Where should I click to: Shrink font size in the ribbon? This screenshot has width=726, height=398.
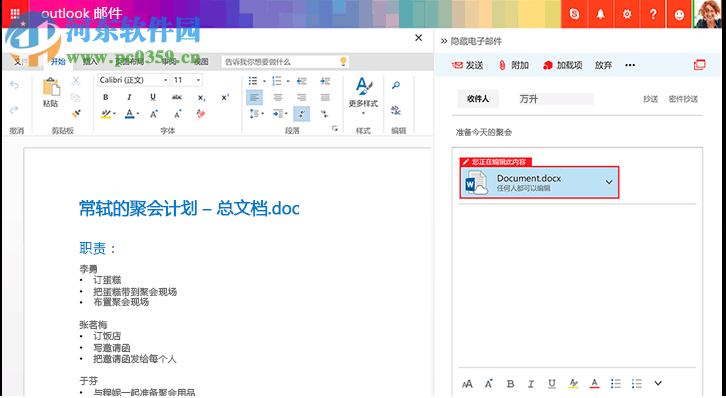pyautogui.click(x=177, y=114)
